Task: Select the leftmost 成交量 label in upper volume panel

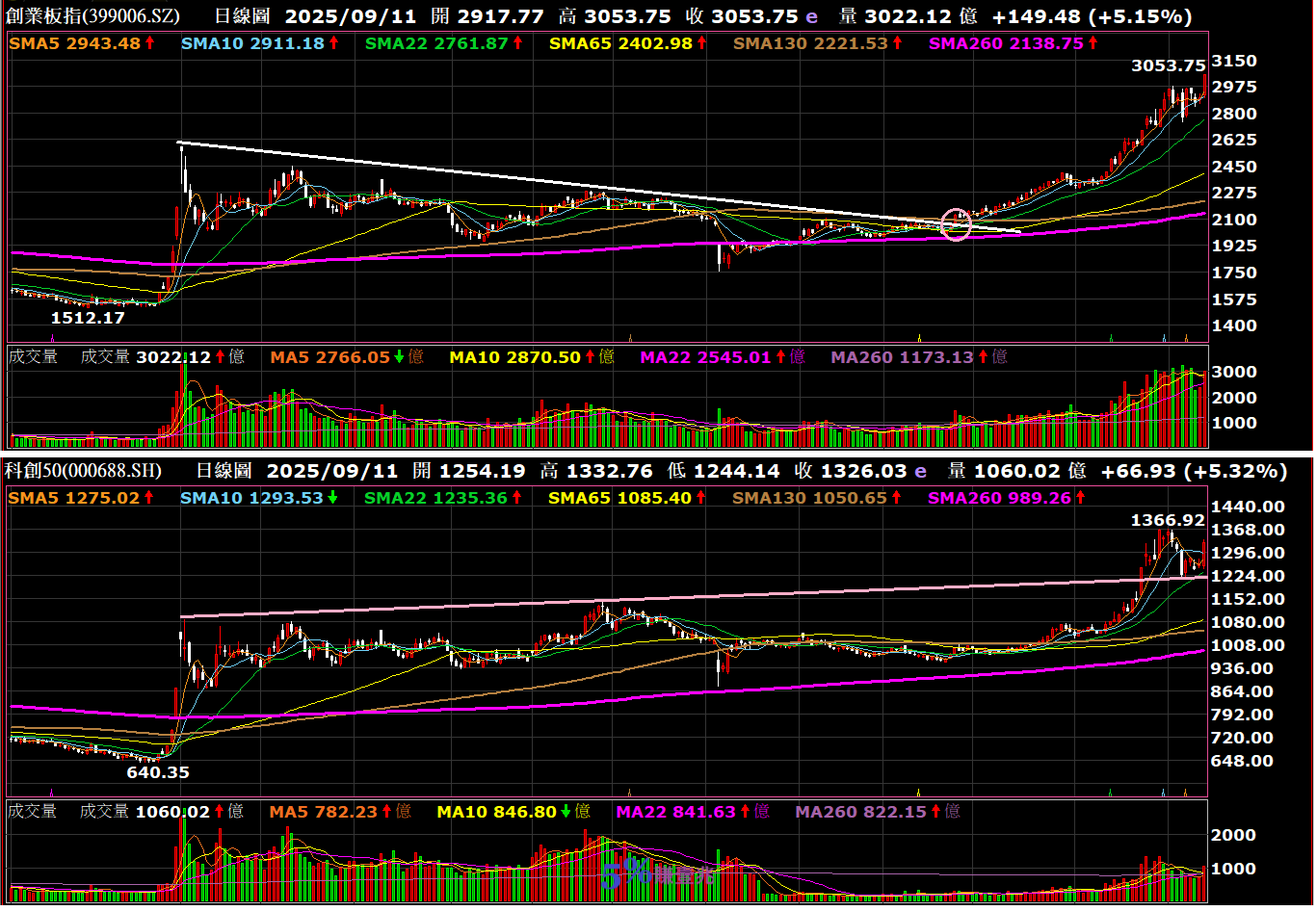Action: 33,357
